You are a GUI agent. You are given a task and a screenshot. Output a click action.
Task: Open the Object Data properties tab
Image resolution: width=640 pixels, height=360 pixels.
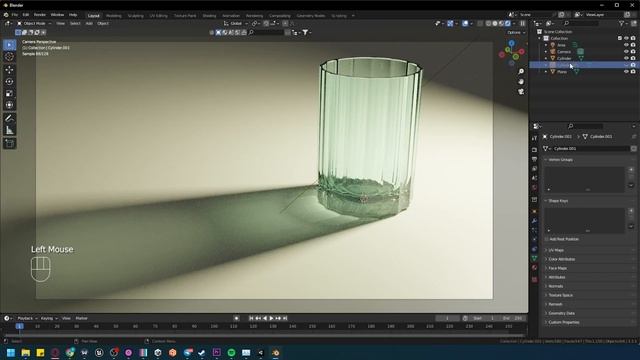pyautogui.click(x=534, y=258)
